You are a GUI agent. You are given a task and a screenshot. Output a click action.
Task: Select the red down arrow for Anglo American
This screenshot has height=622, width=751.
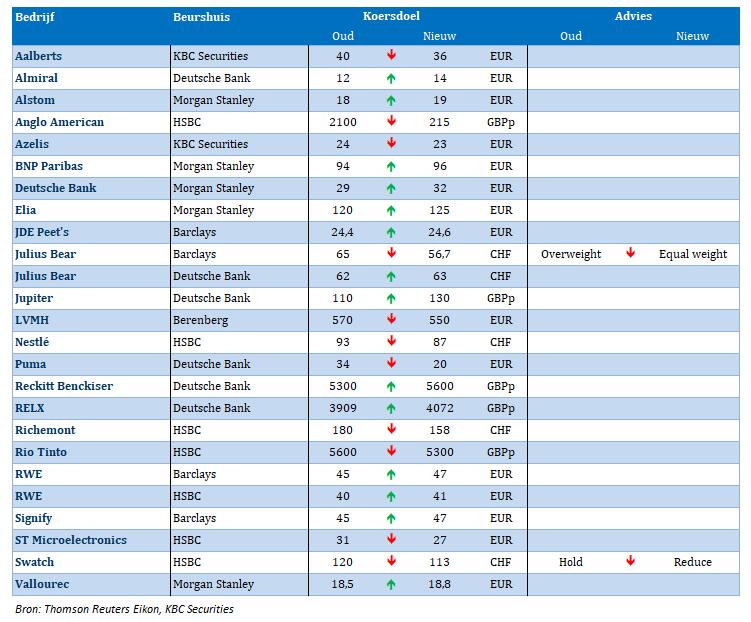pyautogui.click(x=391, y=121)
